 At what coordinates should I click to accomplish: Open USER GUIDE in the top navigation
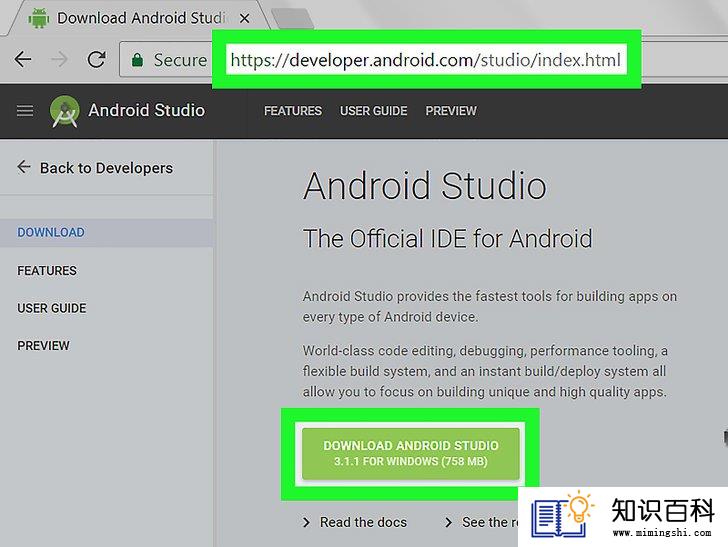[x=374, y=111]
